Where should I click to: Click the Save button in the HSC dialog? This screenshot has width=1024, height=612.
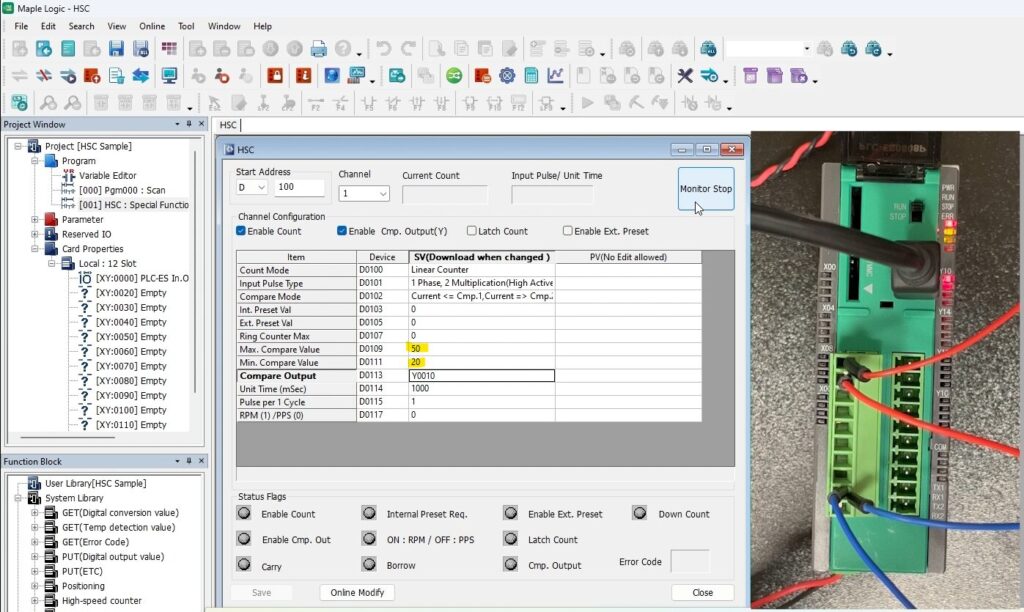click(261, 592)
